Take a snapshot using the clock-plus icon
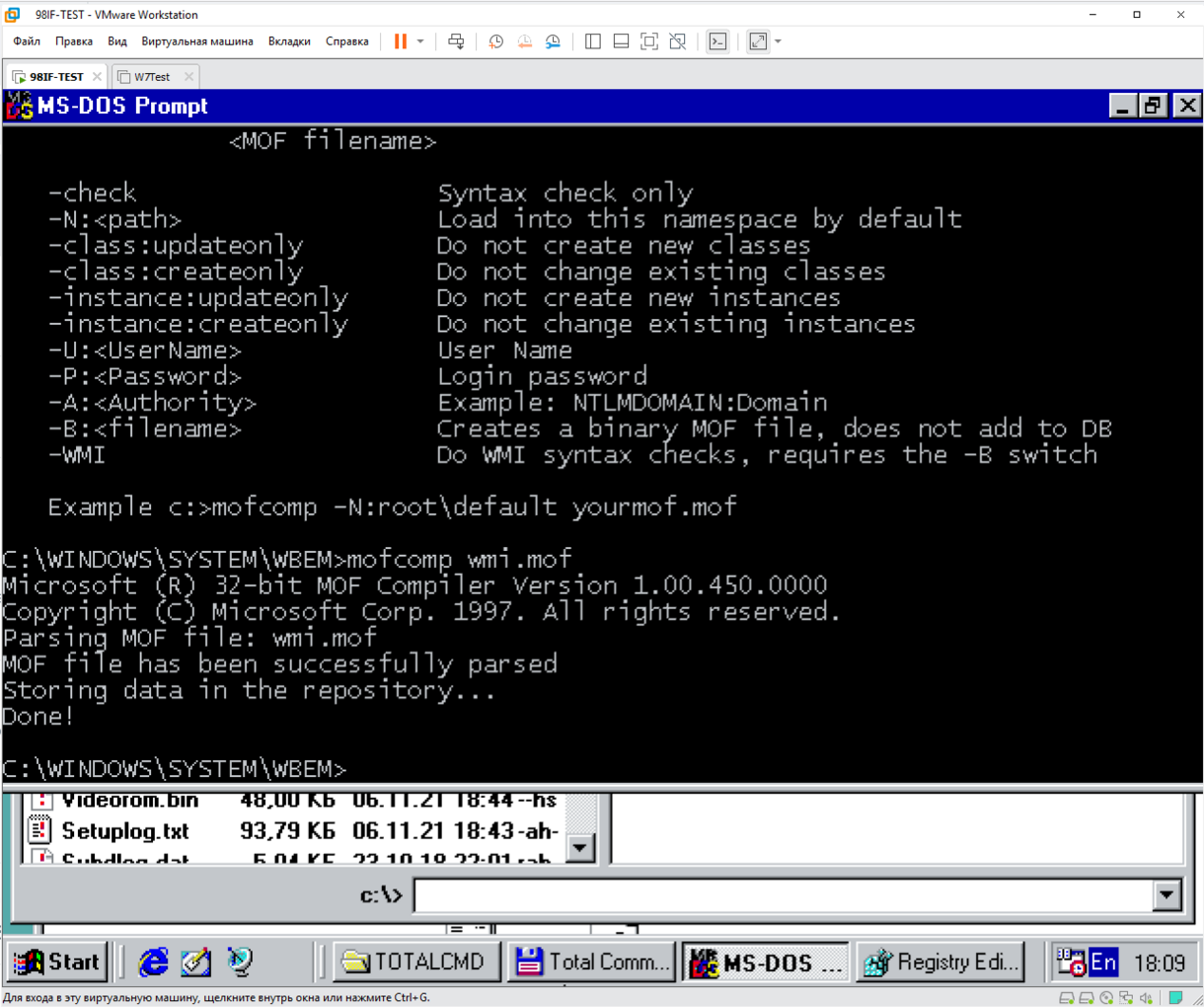The height and width of the screenshot is (1007, 1204). (495, 41)
